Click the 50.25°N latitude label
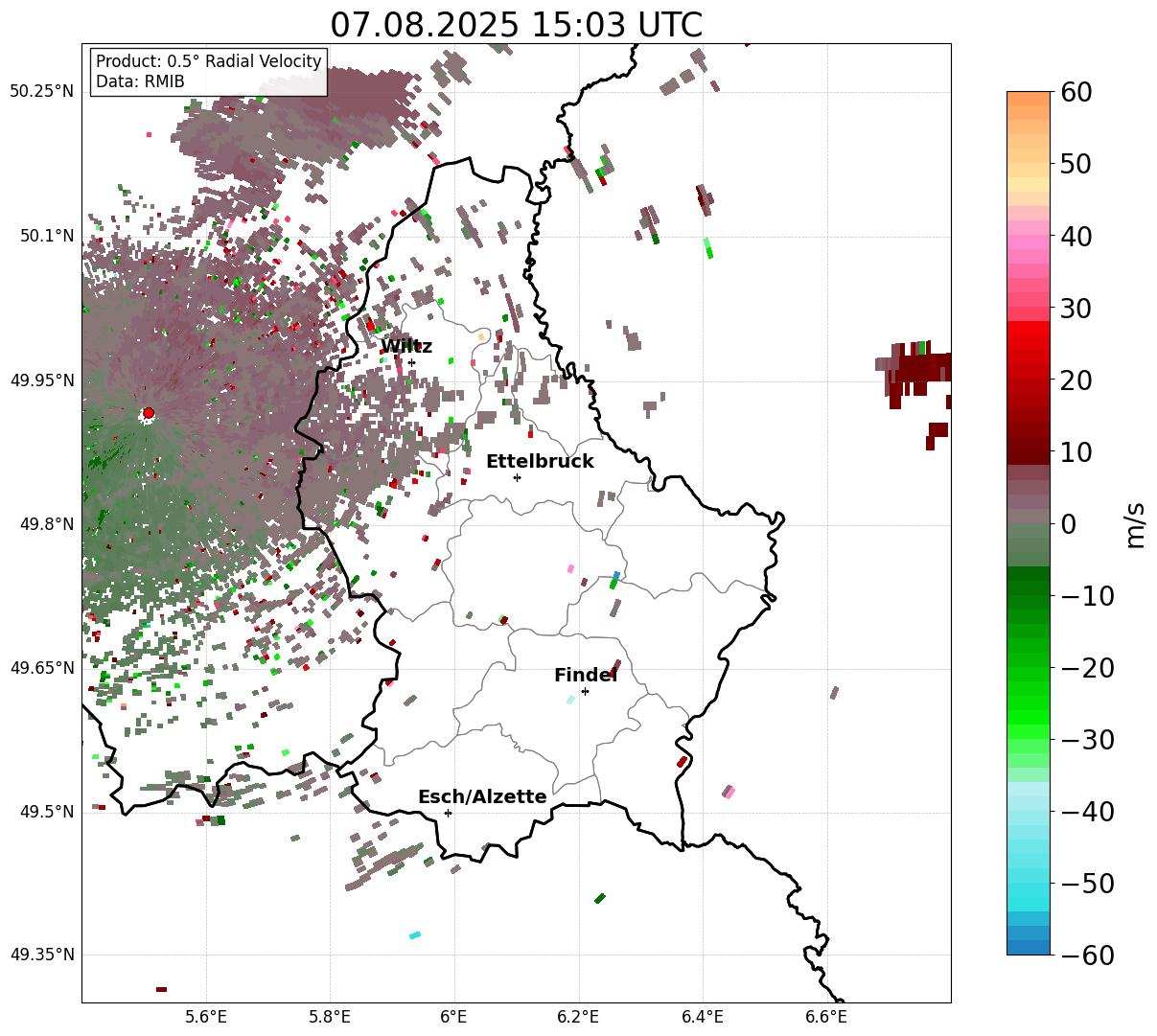1157x1036 pixels. coord(41,92)
